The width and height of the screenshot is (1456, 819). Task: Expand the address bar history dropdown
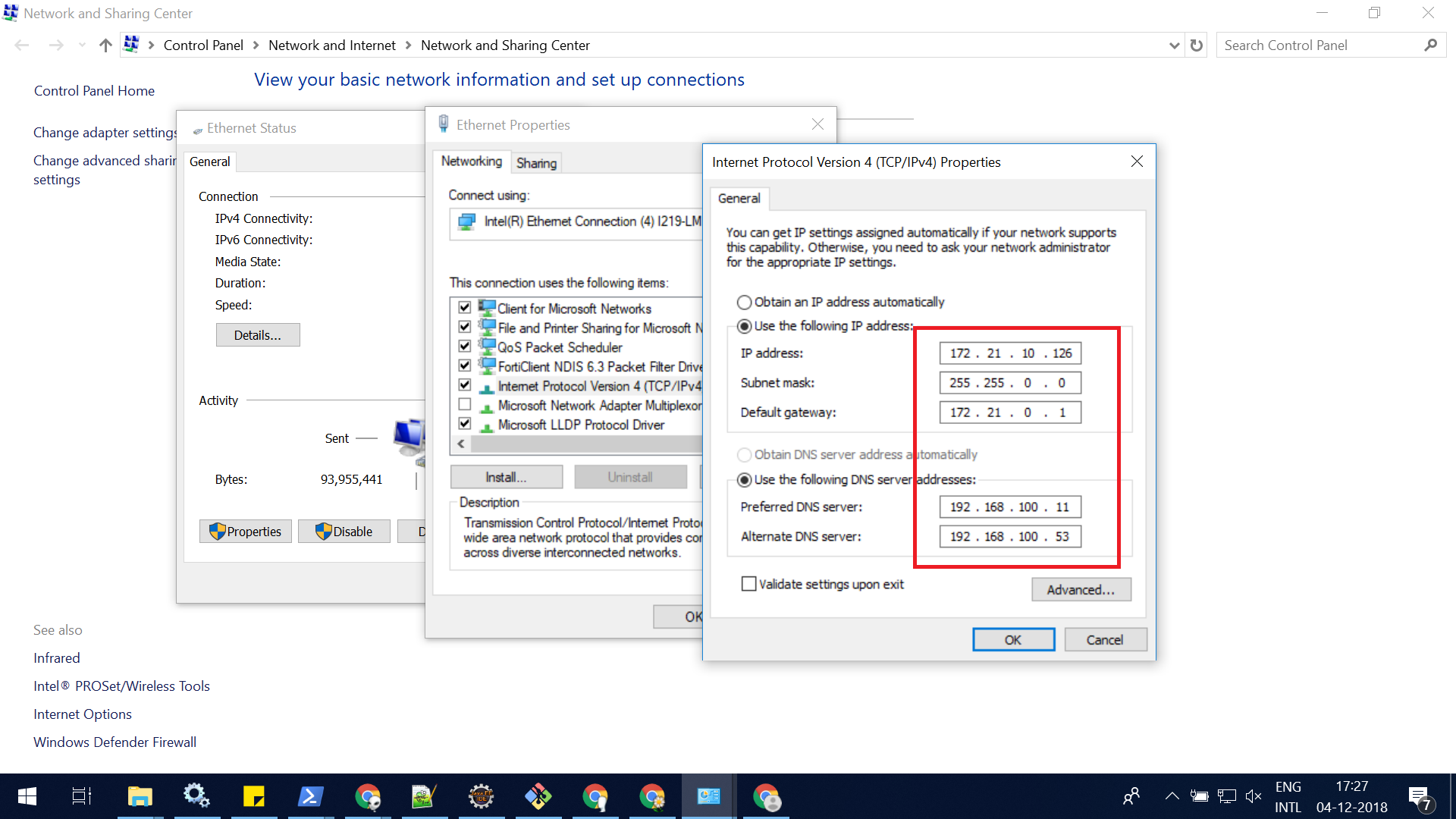coord(1174,45)
